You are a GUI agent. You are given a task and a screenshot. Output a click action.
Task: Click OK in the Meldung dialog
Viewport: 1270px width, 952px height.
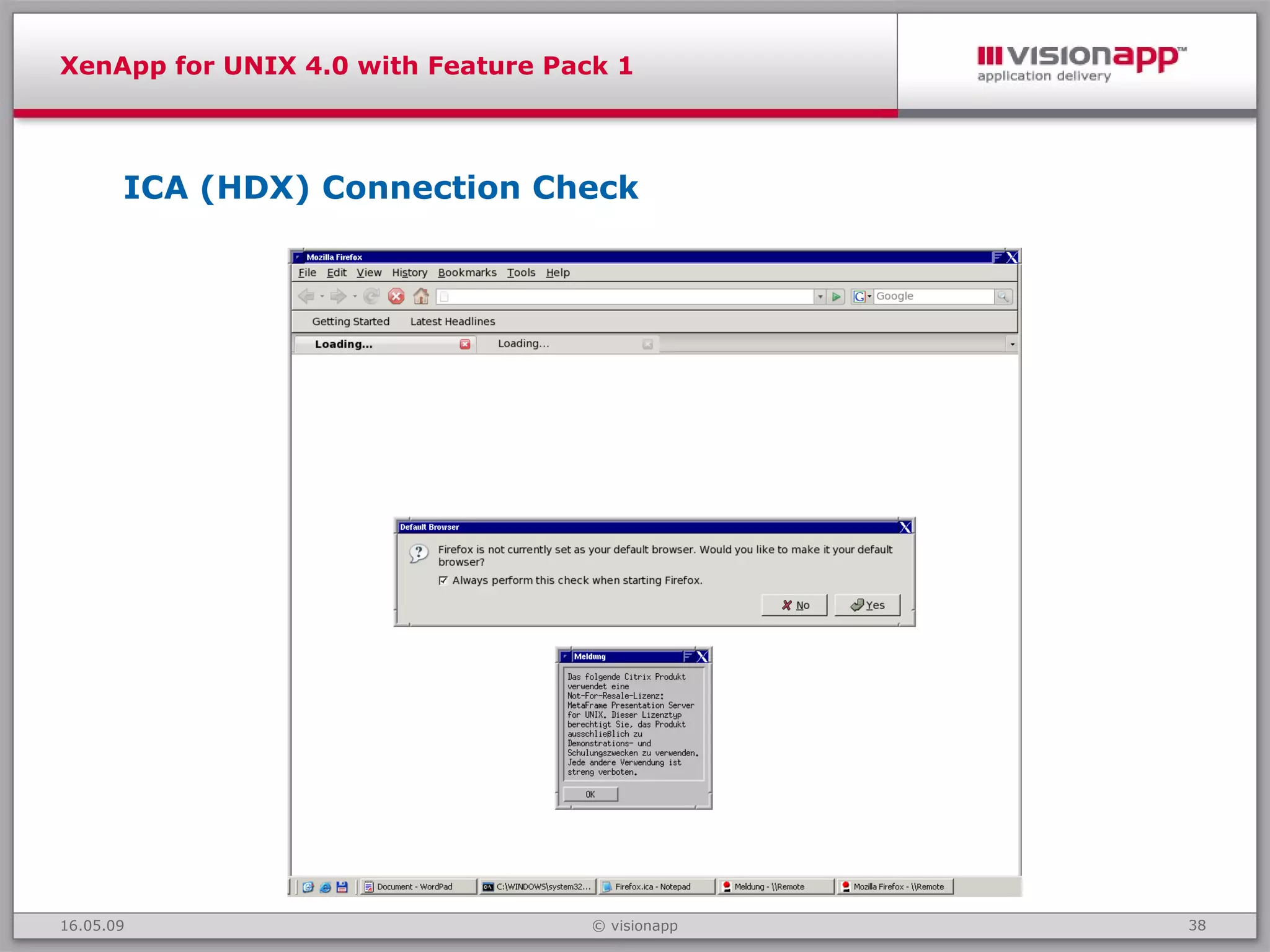[x=590, y=795]
